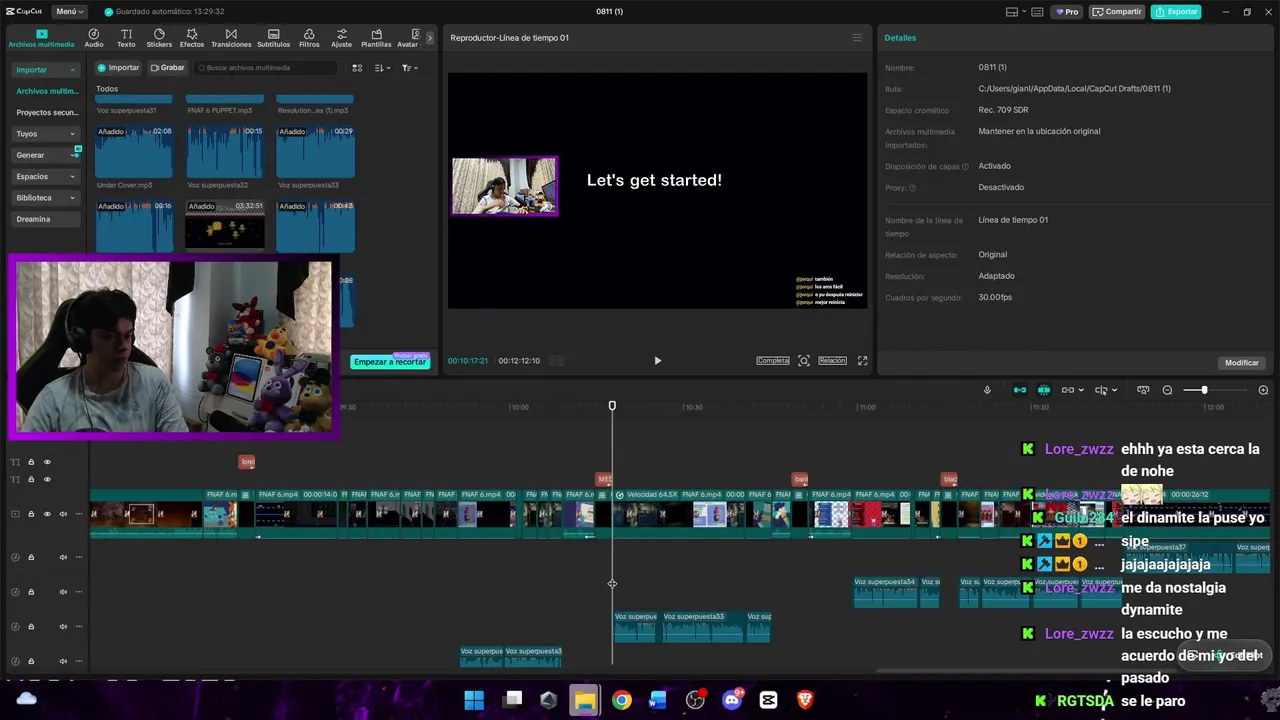The image size is (1280, 720).
Task: Expand the Generar sidebar section
Action: click(x=46, y=155)
